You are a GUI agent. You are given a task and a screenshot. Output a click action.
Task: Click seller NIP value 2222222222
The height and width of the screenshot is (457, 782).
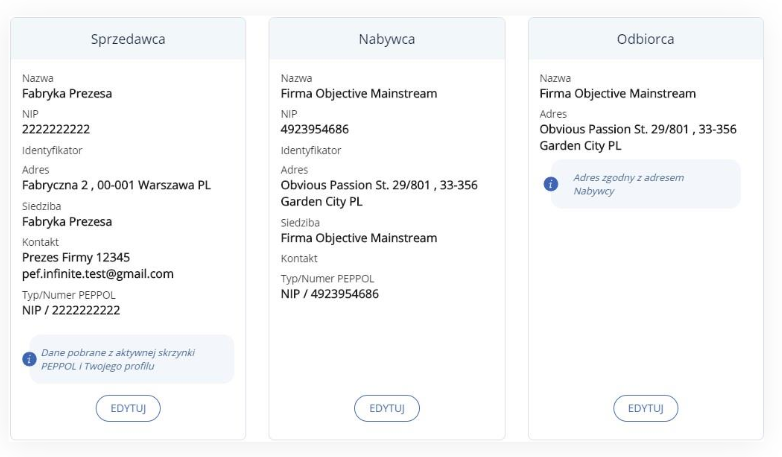(x=56, y=129)
